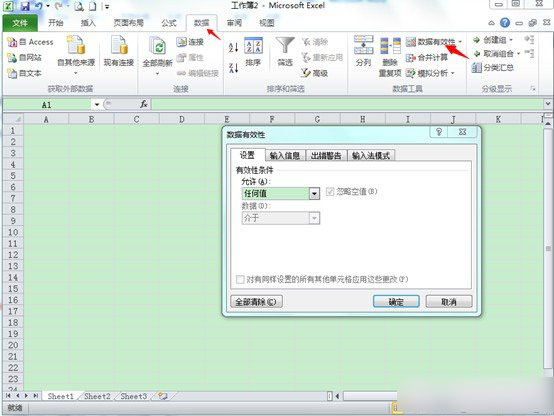Switch to Sheet2 worksheet tab
This screenshot has height=416, width=554.
click(x=97, y=396)
